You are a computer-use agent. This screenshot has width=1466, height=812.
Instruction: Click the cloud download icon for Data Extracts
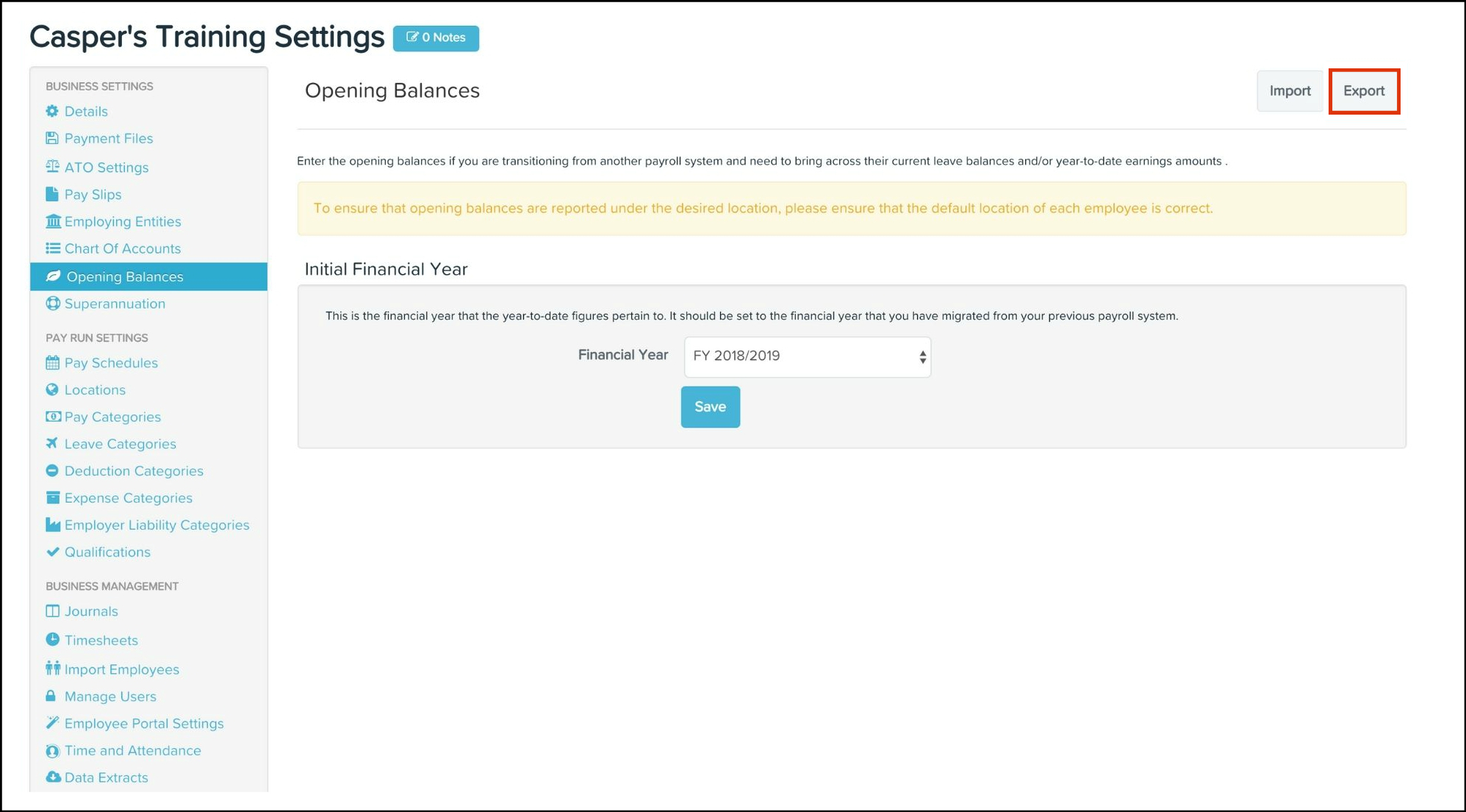pyautogui.click(x=53, y=777)
